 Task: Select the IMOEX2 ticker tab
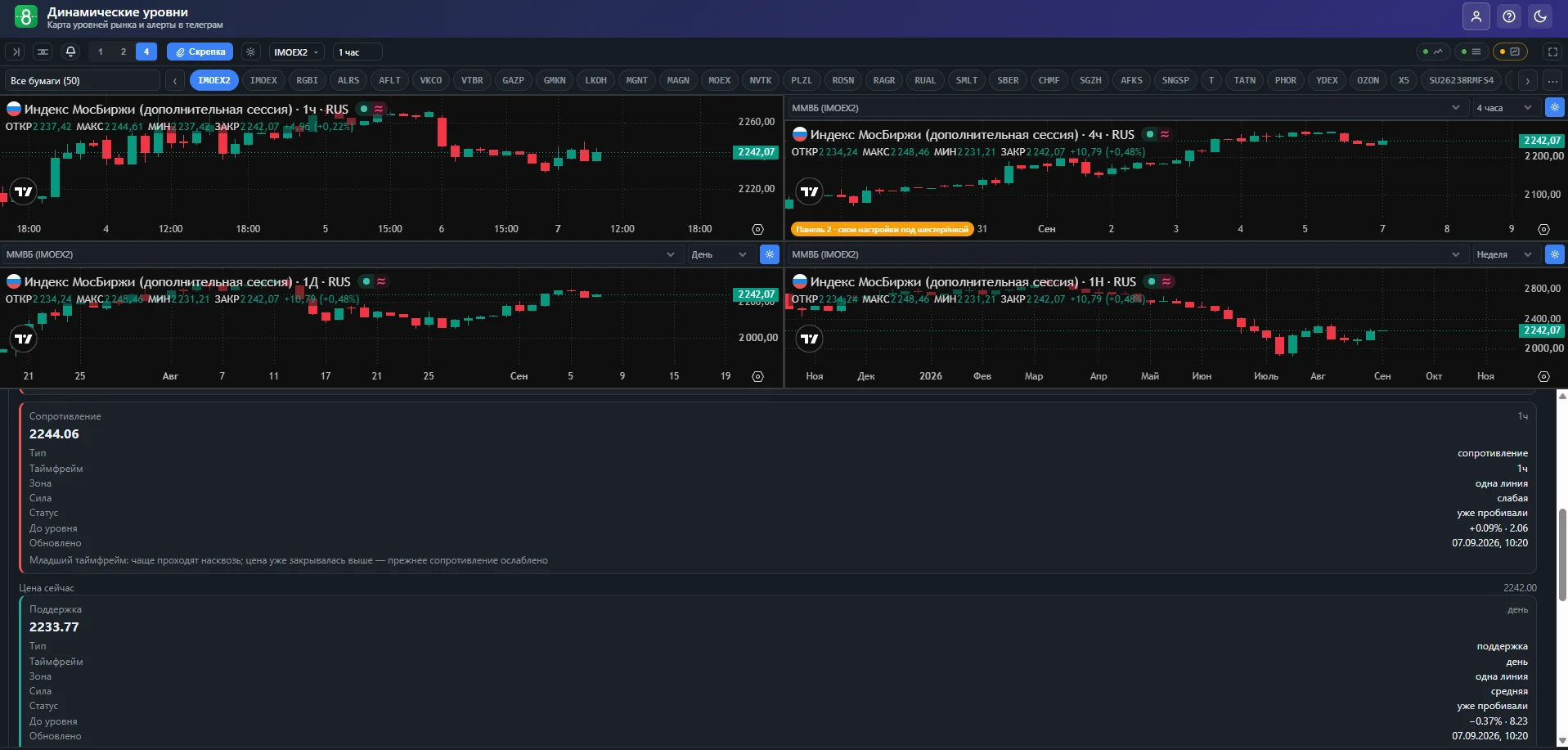(214, 80)
